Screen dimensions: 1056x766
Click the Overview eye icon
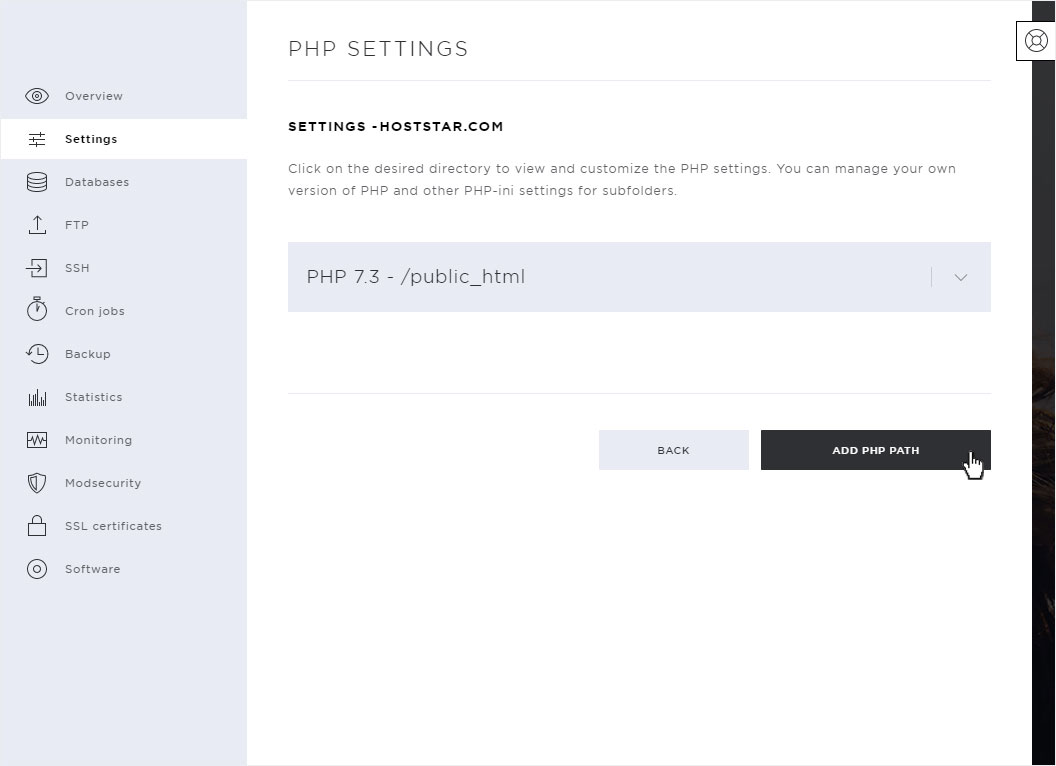pos(37,96)
